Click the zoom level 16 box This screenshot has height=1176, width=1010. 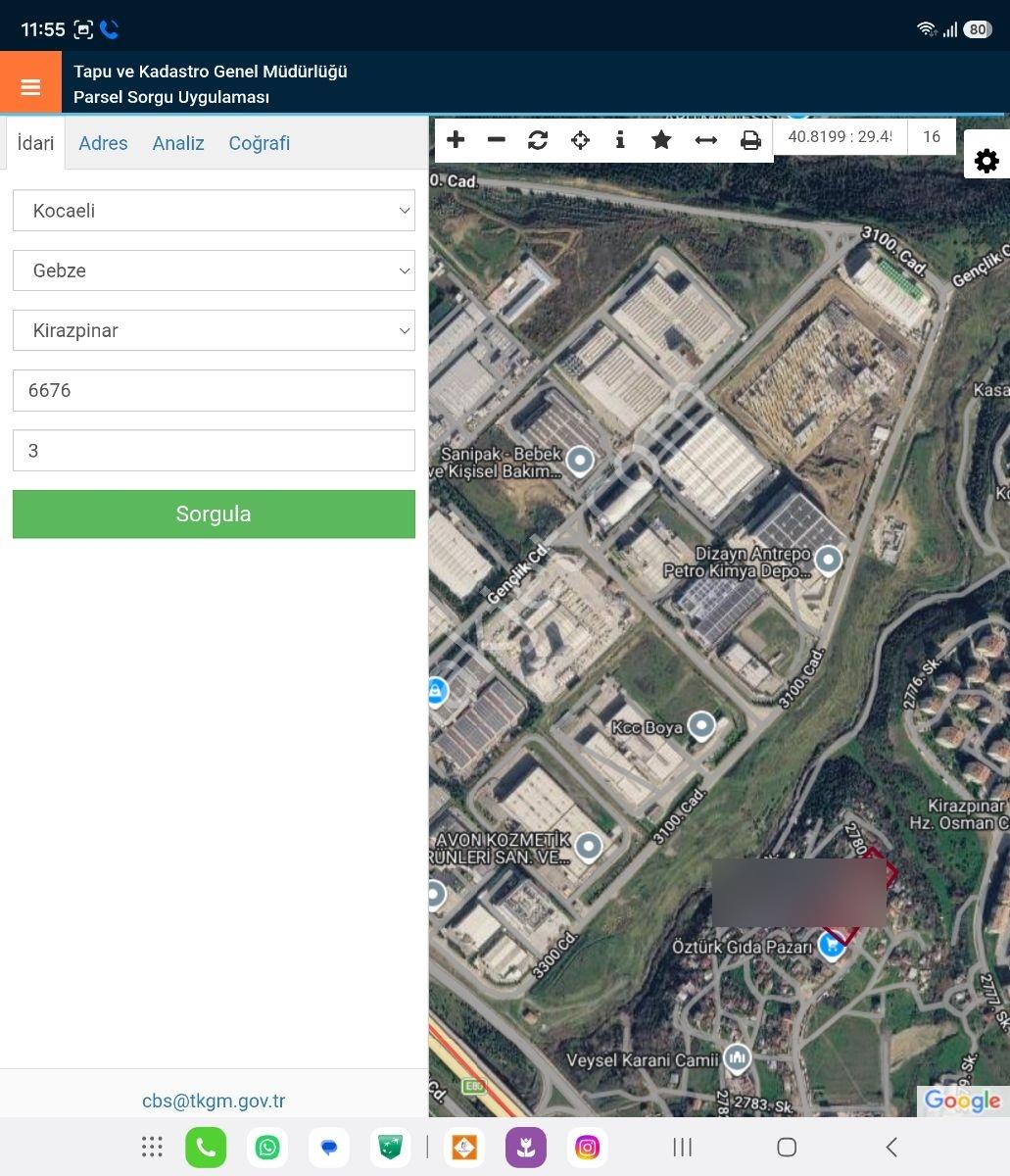[x=932, y=137]
